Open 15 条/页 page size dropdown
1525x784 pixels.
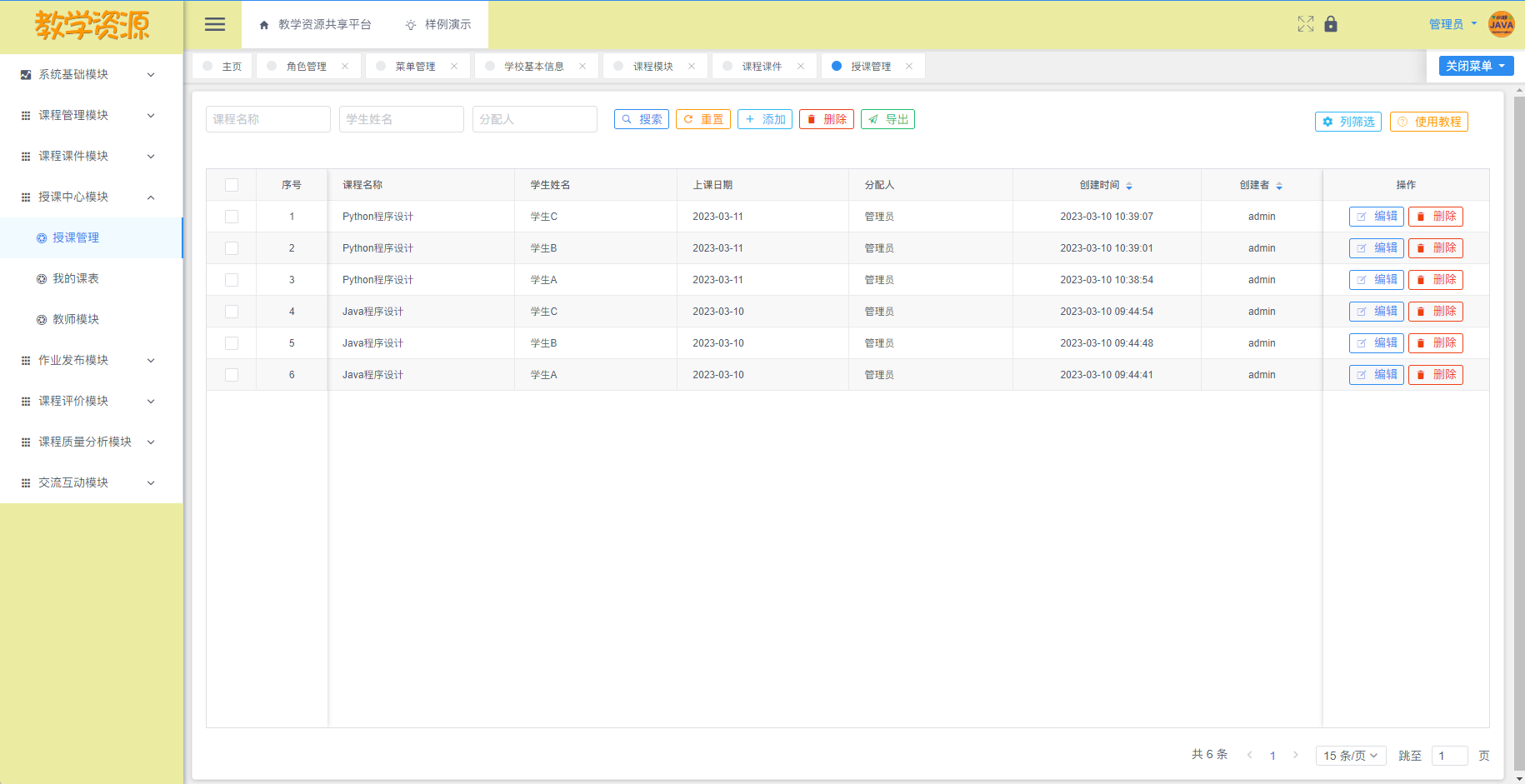point(1351,756)
